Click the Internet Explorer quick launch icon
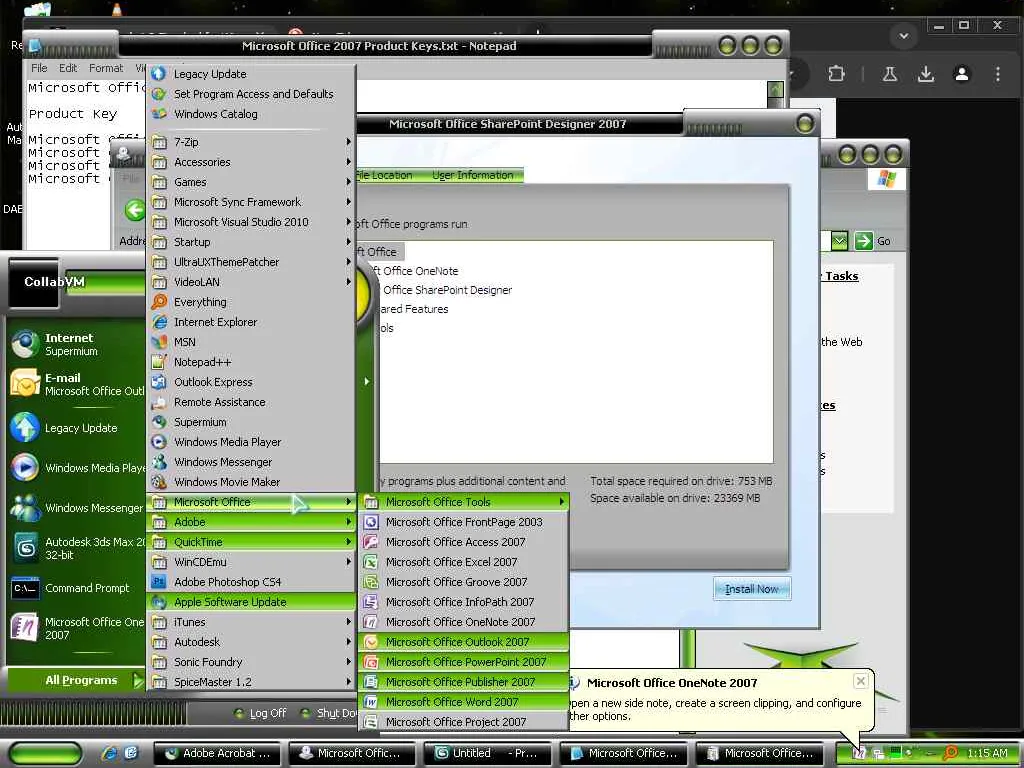Viewport: 1024px width, 768px height. point(110,753)
